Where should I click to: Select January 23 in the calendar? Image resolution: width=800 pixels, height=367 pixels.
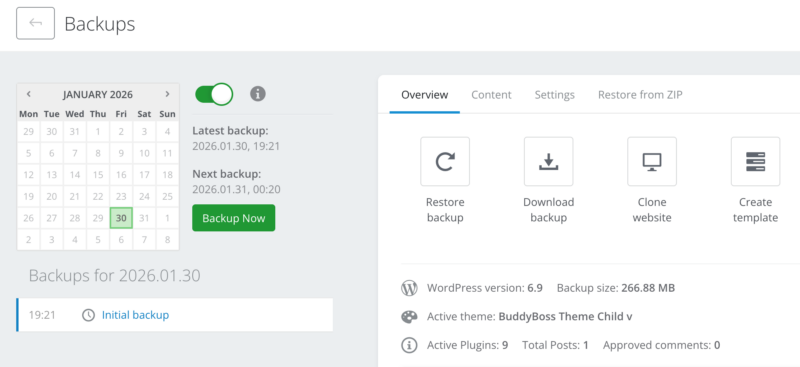click(x=121, y=197)
